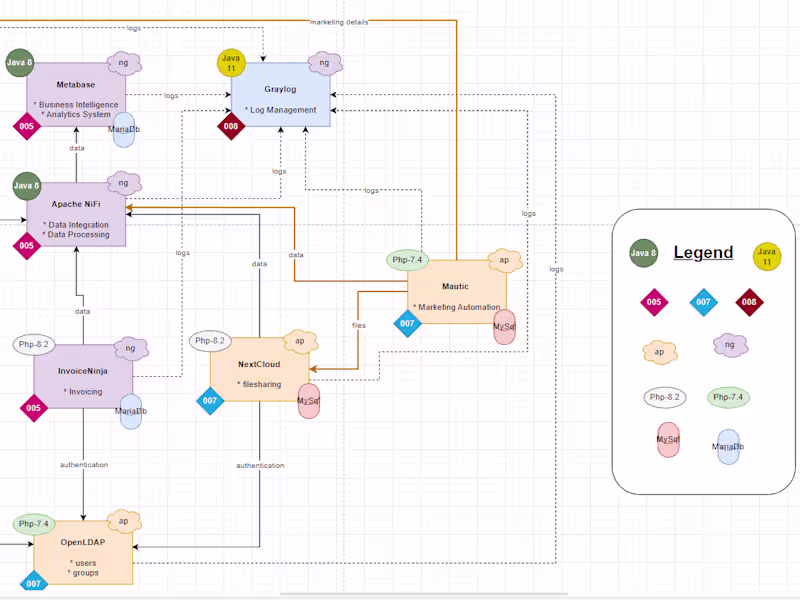Select the MariaDb cylinder on Metabase

123,130
